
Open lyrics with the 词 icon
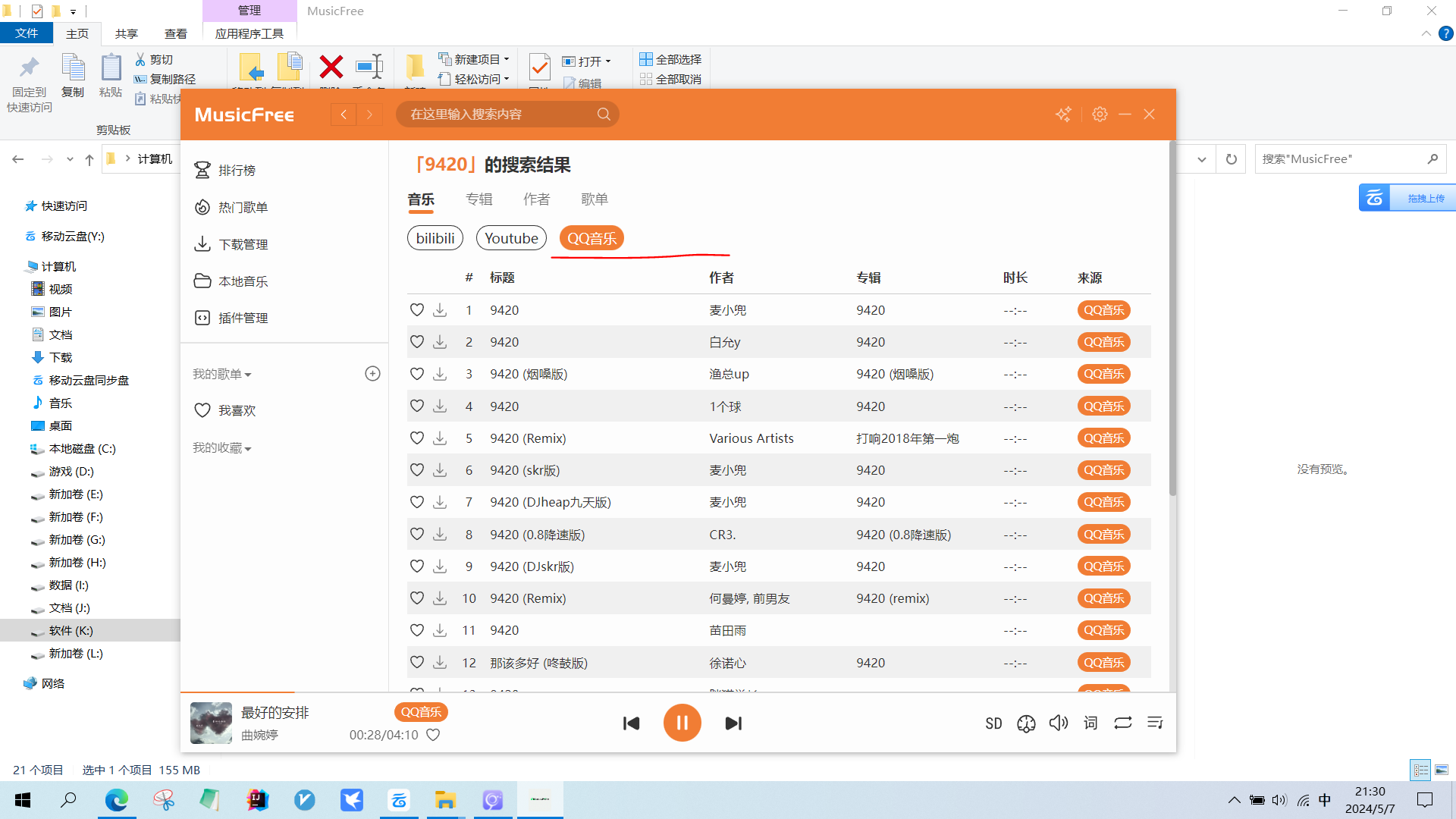pyautogui.click(x=1090, y=723)
